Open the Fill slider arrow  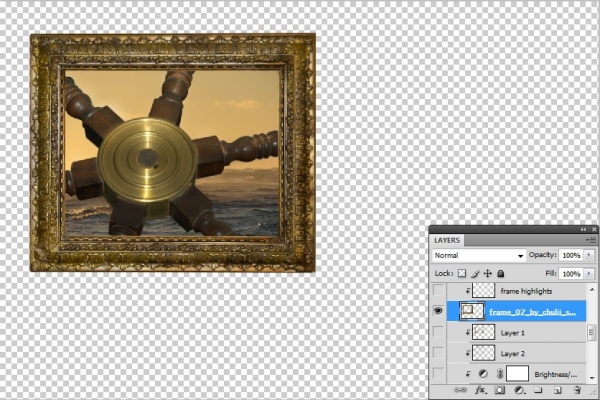coord(589,274)
